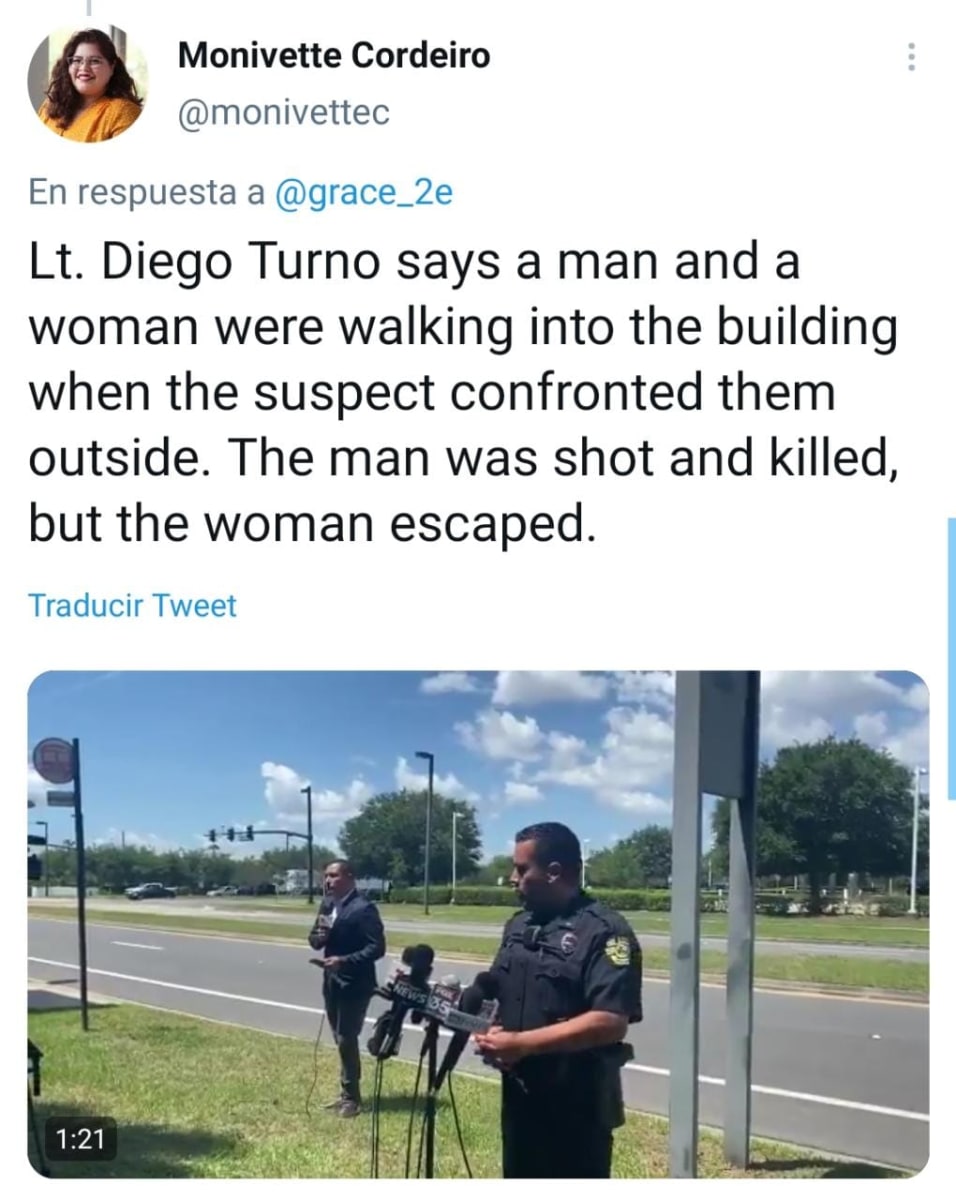This screenshot has height=1200, width=956.
Task: Play the press conference video
Action: click(478, 922)
